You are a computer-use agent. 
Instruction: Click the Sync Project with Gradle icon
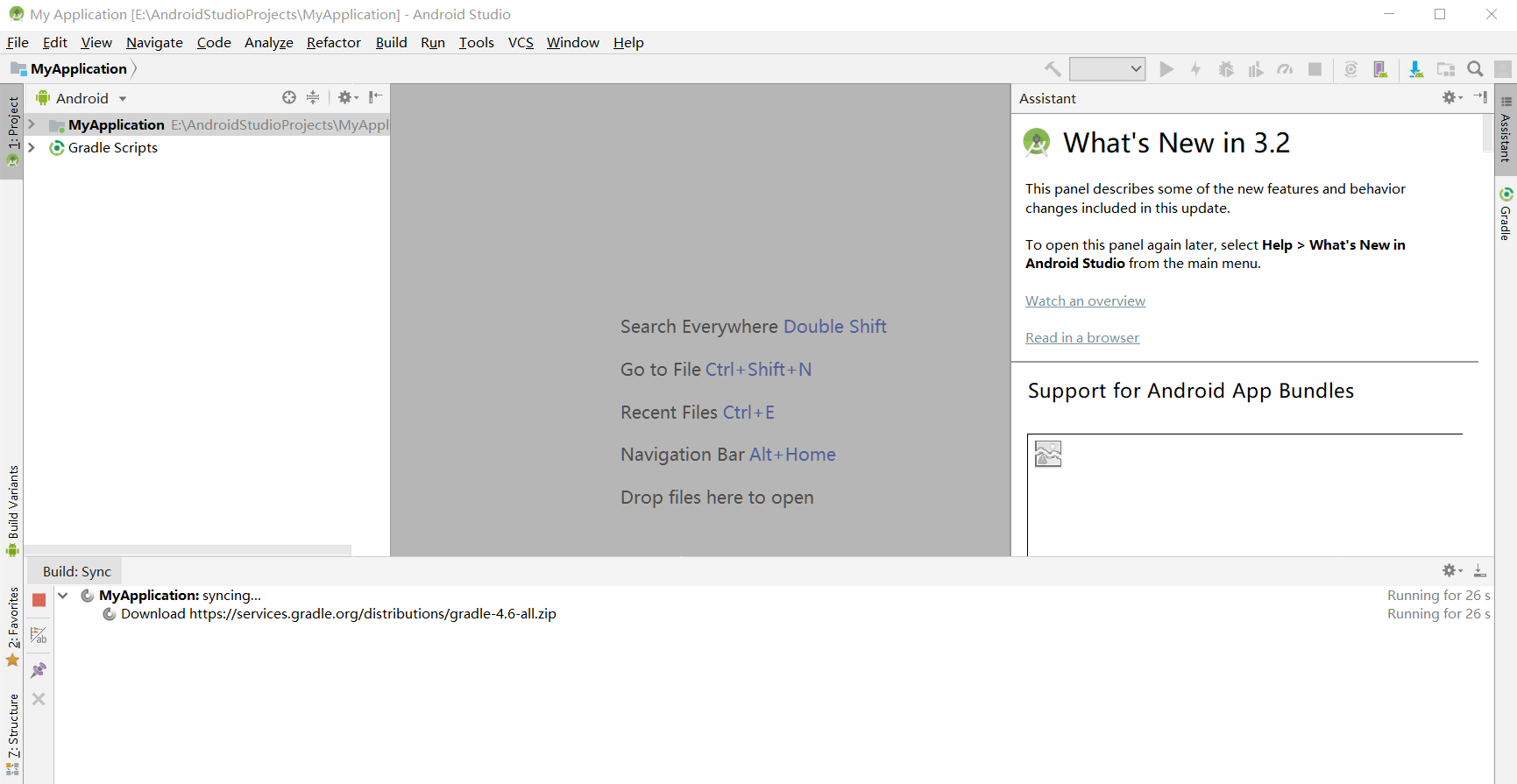[x=1351, y=69]
